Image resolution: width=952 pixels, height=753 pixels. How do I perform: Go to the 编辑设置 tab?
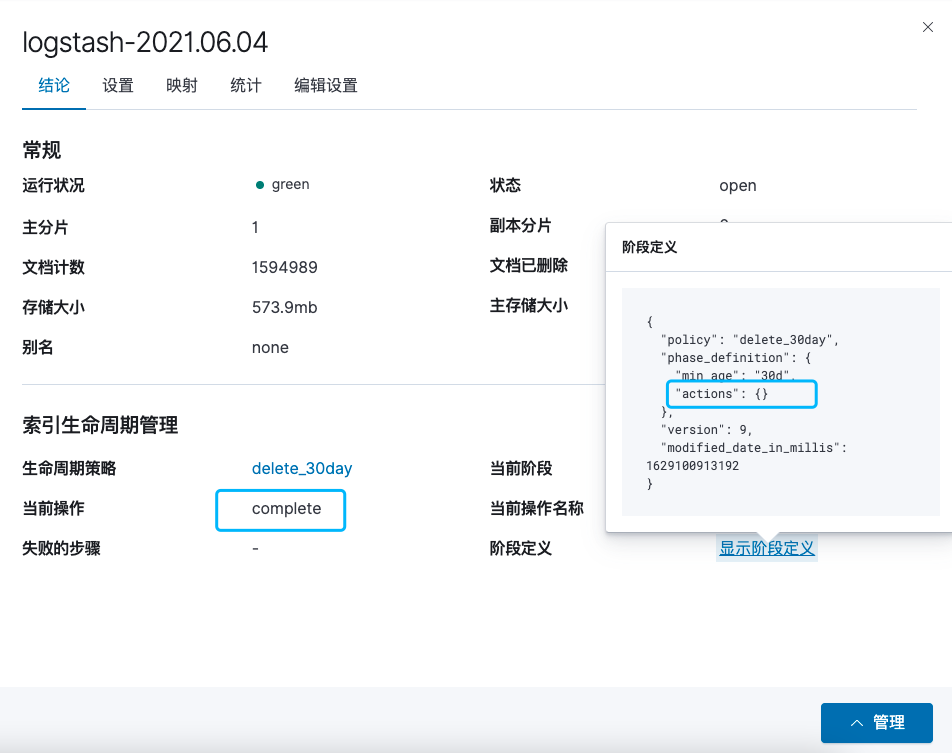coord(326,86)
